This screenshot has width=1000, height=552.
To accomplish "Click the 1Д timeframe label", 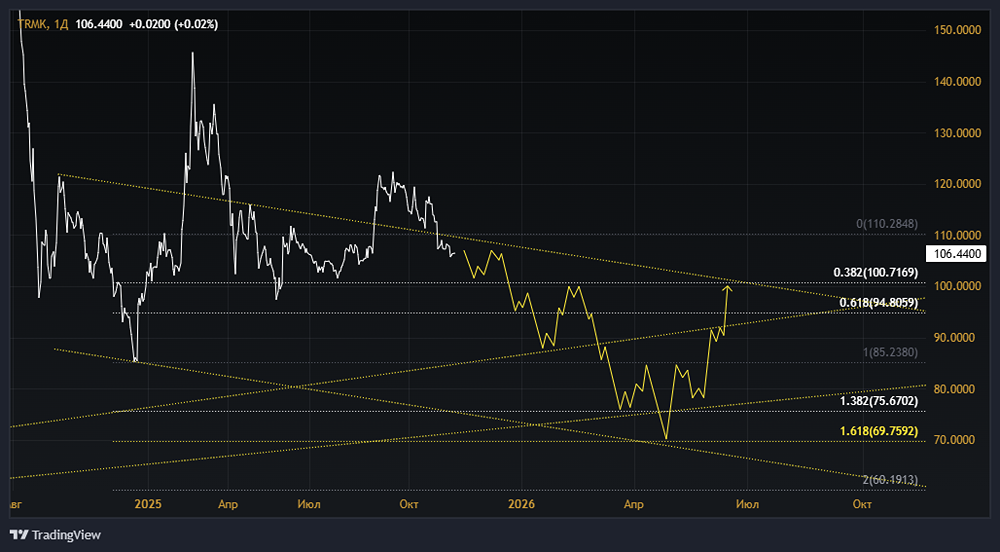I will coord(61,24).
